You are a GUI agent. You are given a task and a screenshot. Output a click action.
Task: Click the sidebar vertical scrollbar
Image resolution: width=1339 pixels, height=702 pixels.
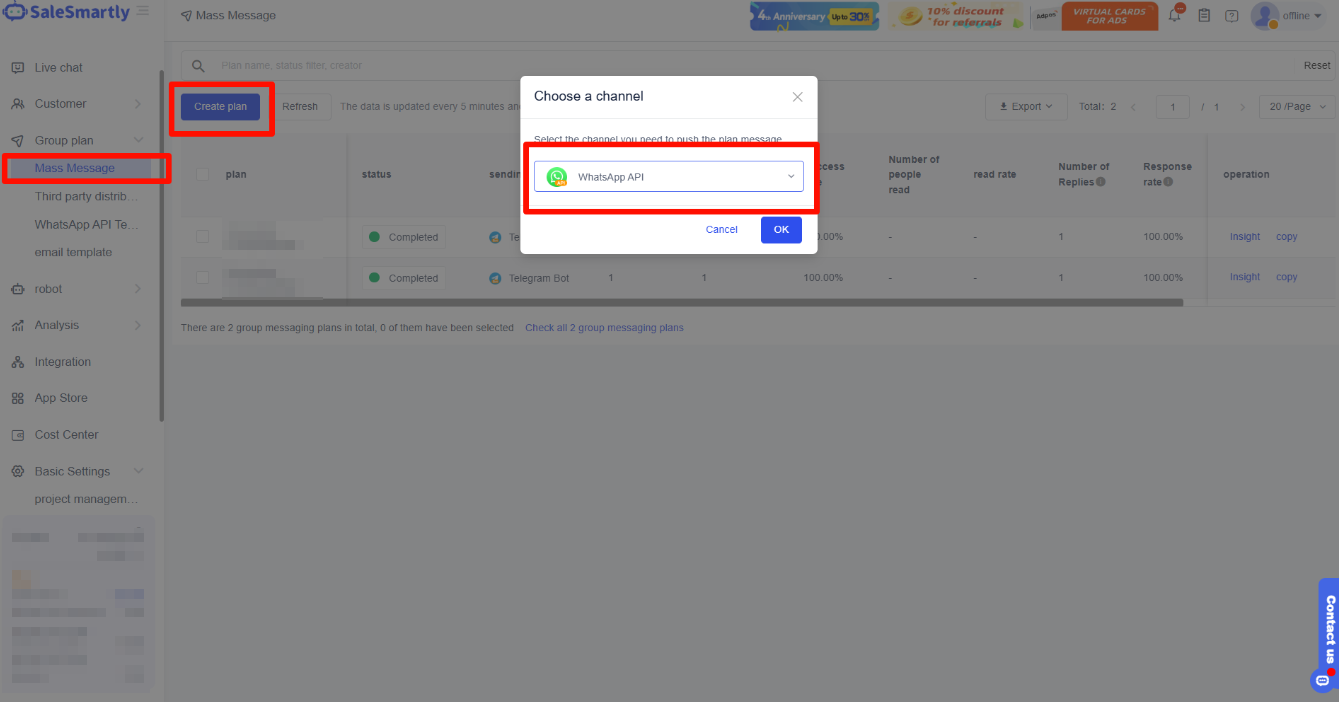coord(161,245)
